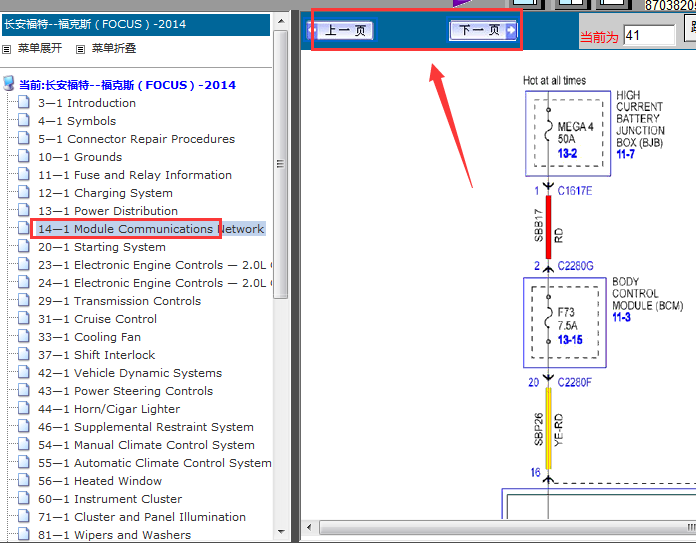Click page icon beside 12—1 Charging System
The image size is (696, 543).
[24, 192]
